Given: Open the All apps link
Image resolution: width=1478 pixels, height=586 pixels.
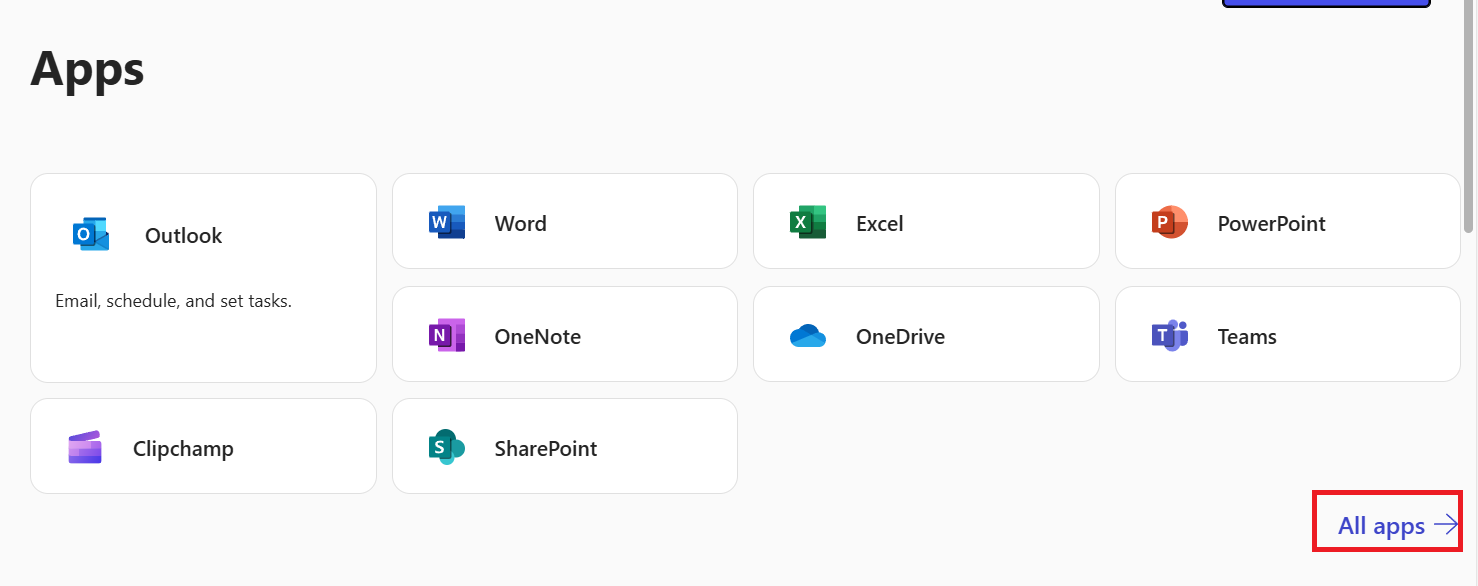Looking at the screenshot, I should pyautogui.click(x=1381, y=526).
